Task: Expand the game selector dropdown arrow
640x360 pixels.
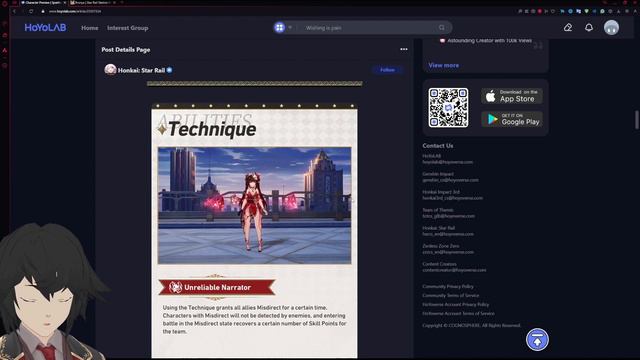Action: pyautogui.click(x=290, y=28)
